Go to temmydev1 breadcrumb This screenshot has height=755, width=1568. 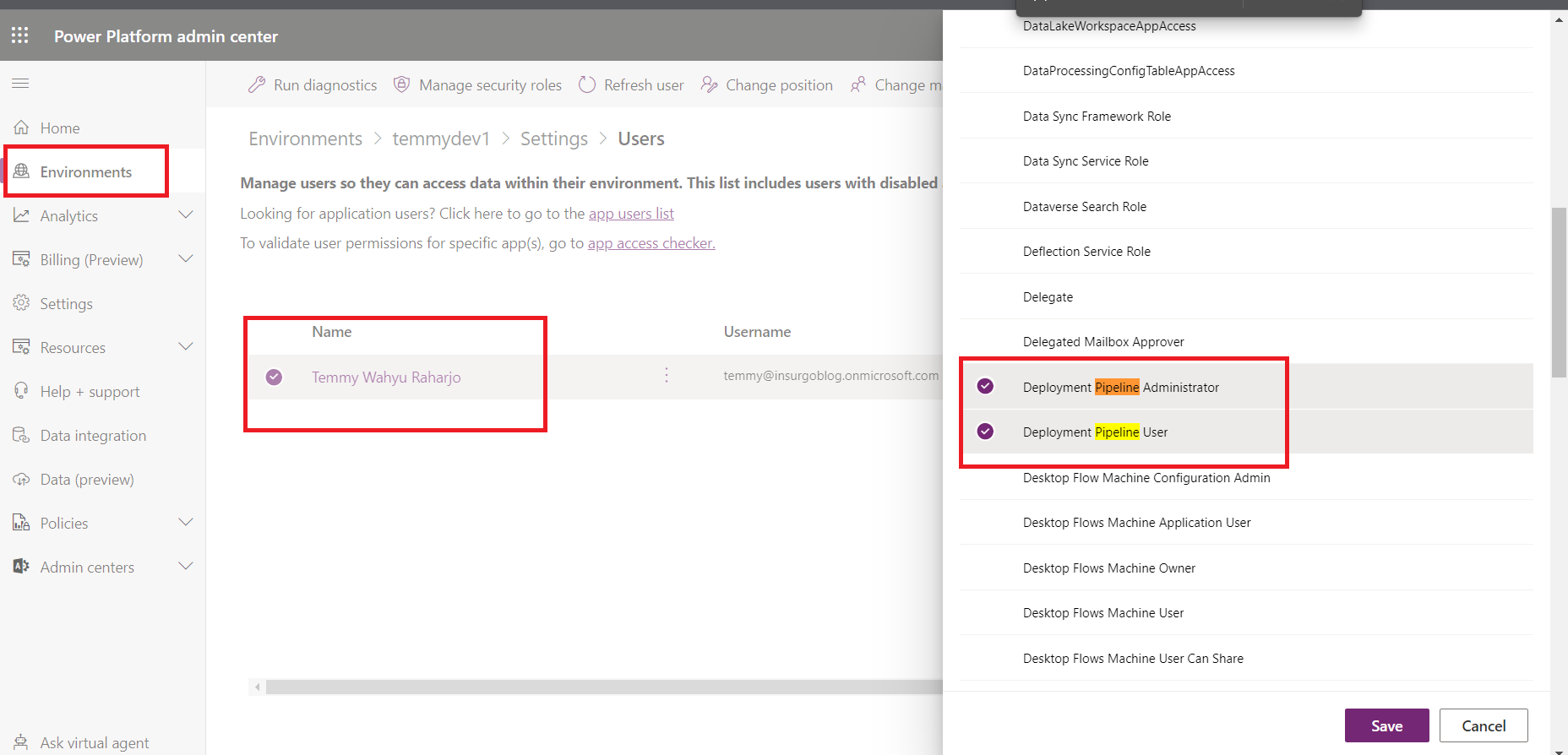[441, 139]
